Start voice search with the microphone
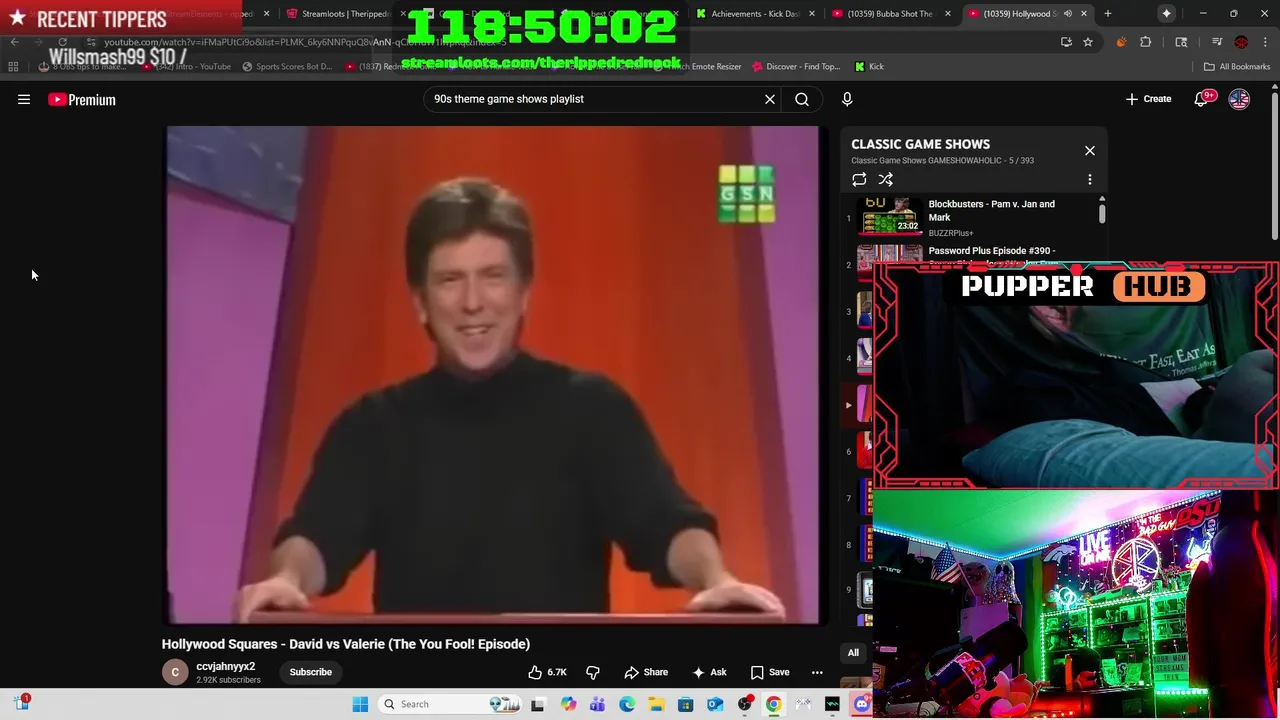1280x720 pixels. click(x=847, y=99)
